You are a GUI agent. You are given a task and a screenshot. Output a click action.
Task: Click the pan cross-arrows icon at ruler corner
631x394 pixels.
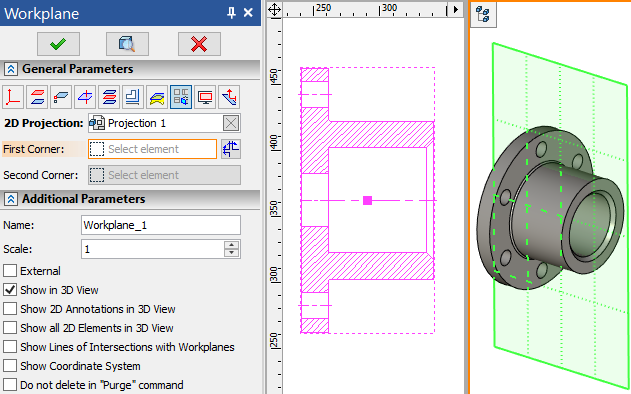coord(274,9)
